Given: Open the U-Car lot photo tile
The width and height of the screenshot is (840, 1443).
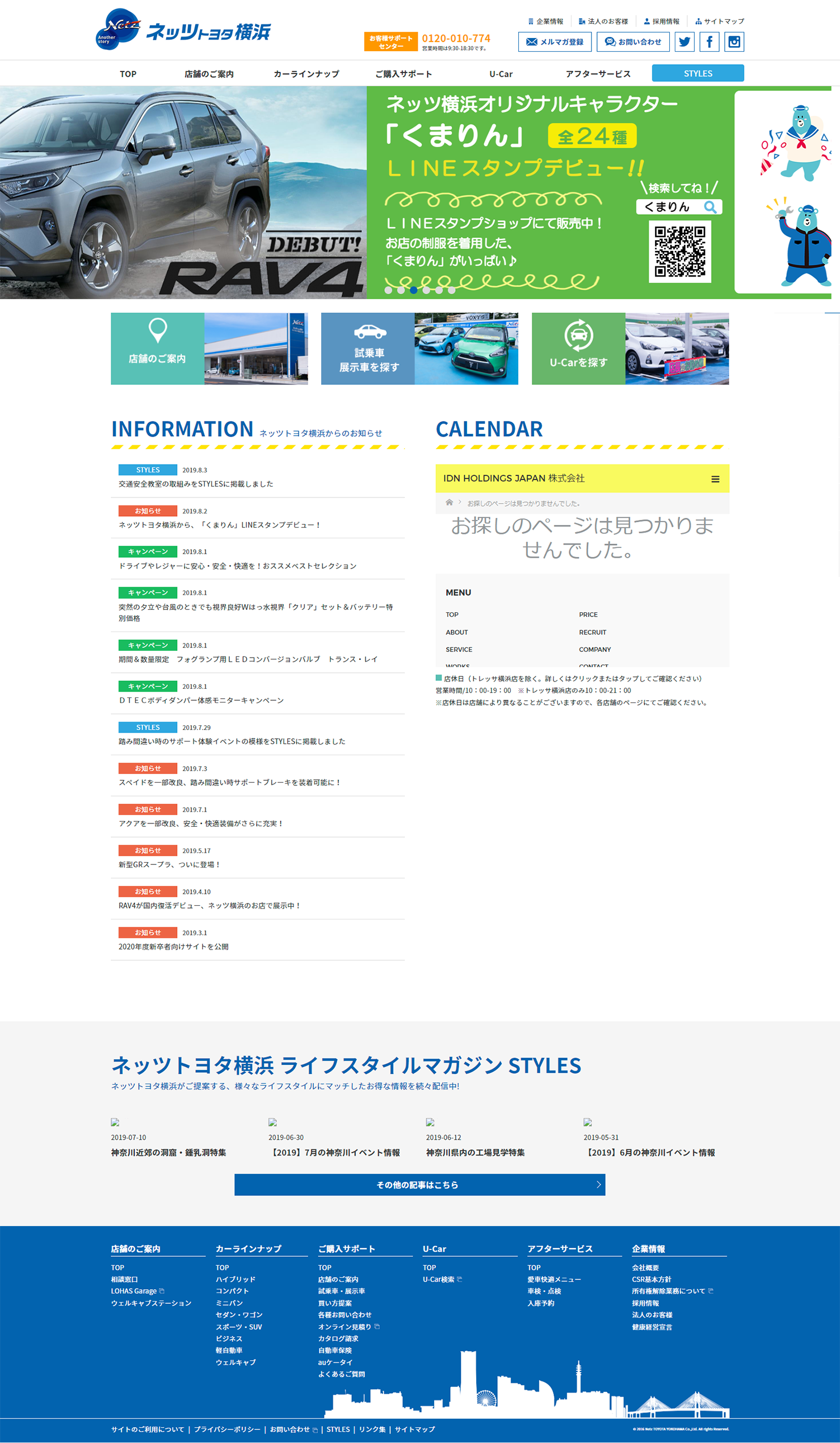Looking at the screenshot, I should (678, 349).
